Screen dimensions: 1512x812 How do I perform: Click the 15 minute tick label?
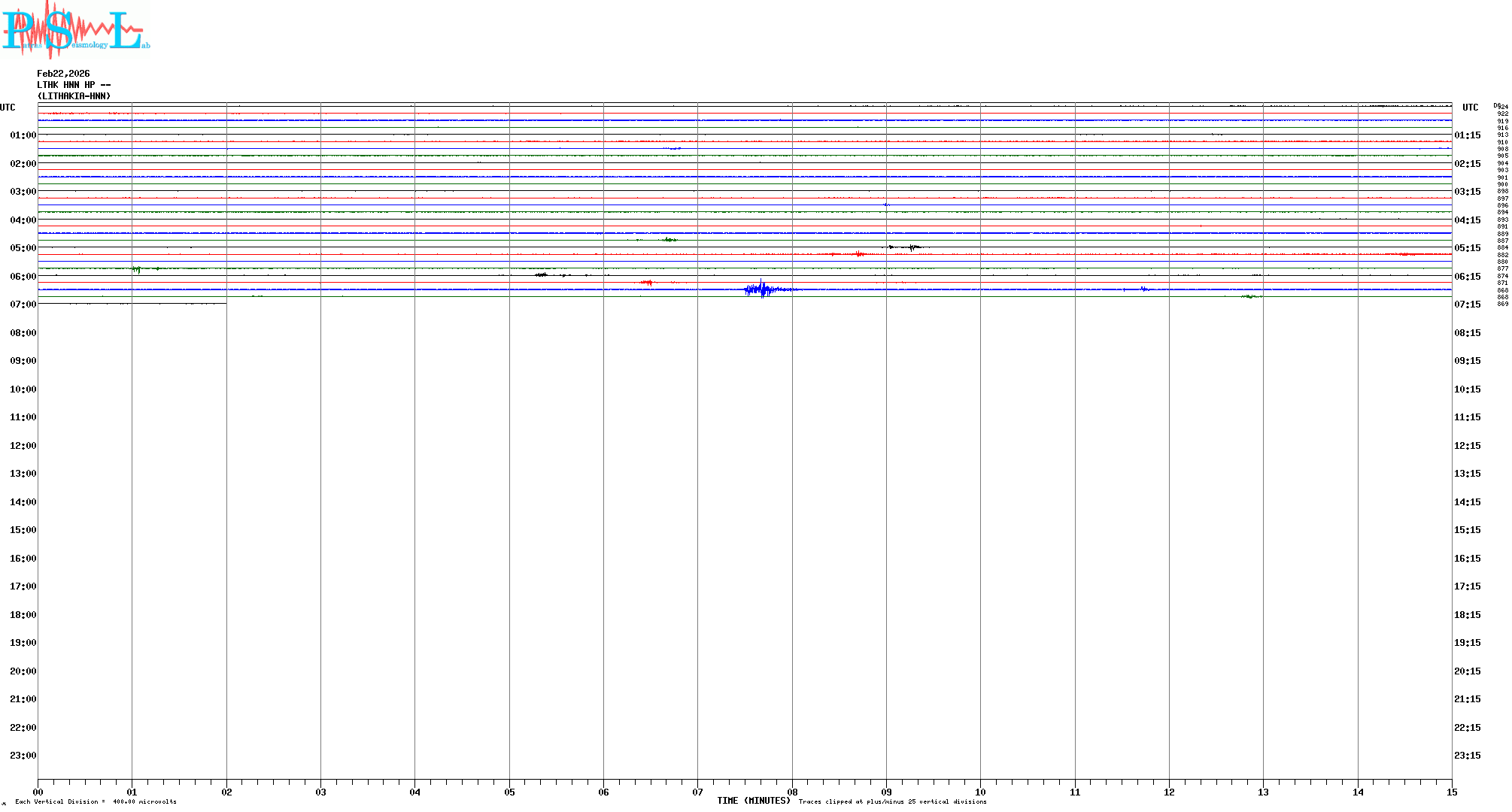(x=1451, y=792)
